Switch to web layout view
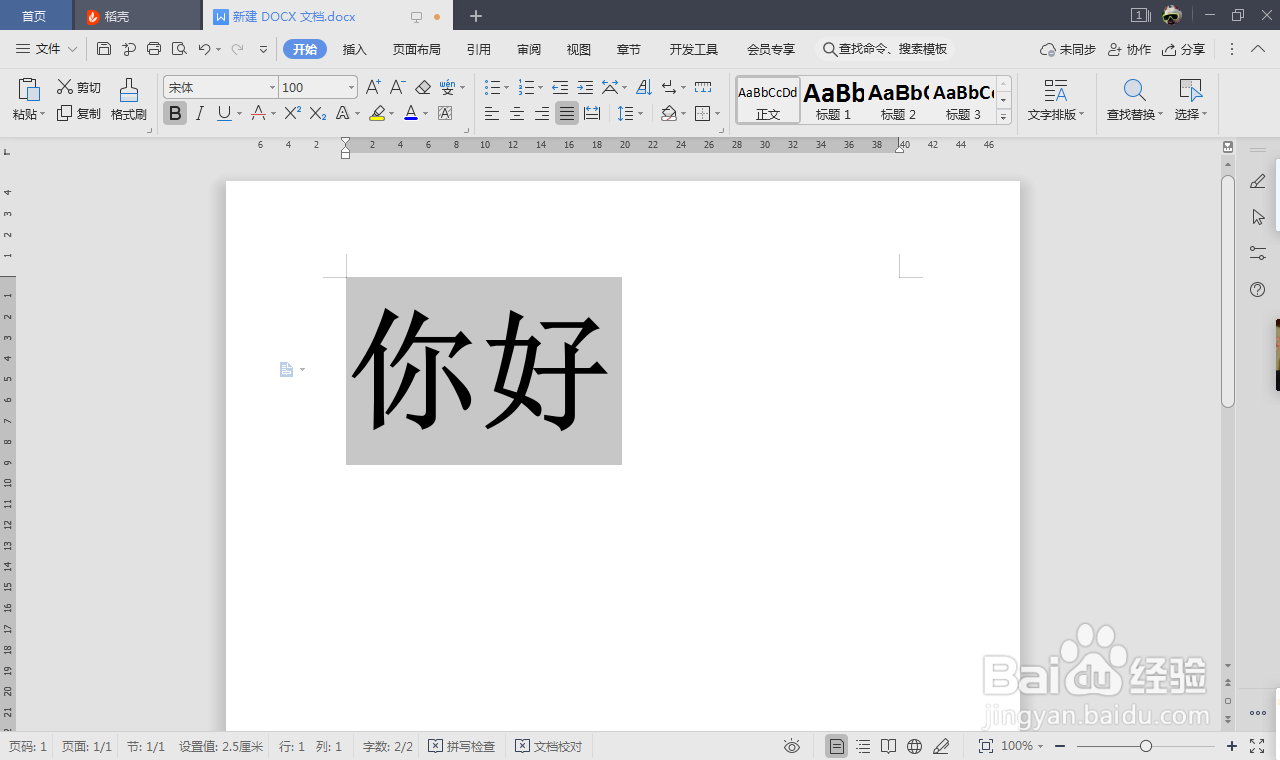Viewport: 1280px width, 760px height. point(915,746)
